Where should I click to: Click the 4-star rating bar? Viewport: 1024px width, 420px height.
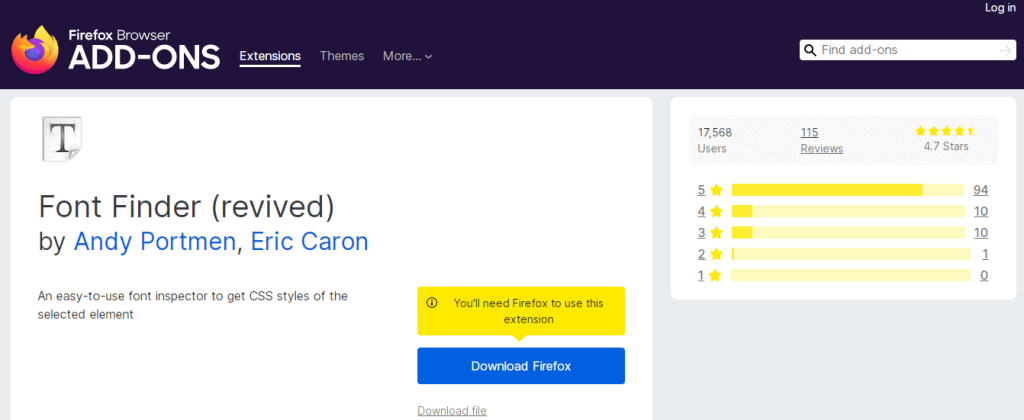click(x=848, y=212)
